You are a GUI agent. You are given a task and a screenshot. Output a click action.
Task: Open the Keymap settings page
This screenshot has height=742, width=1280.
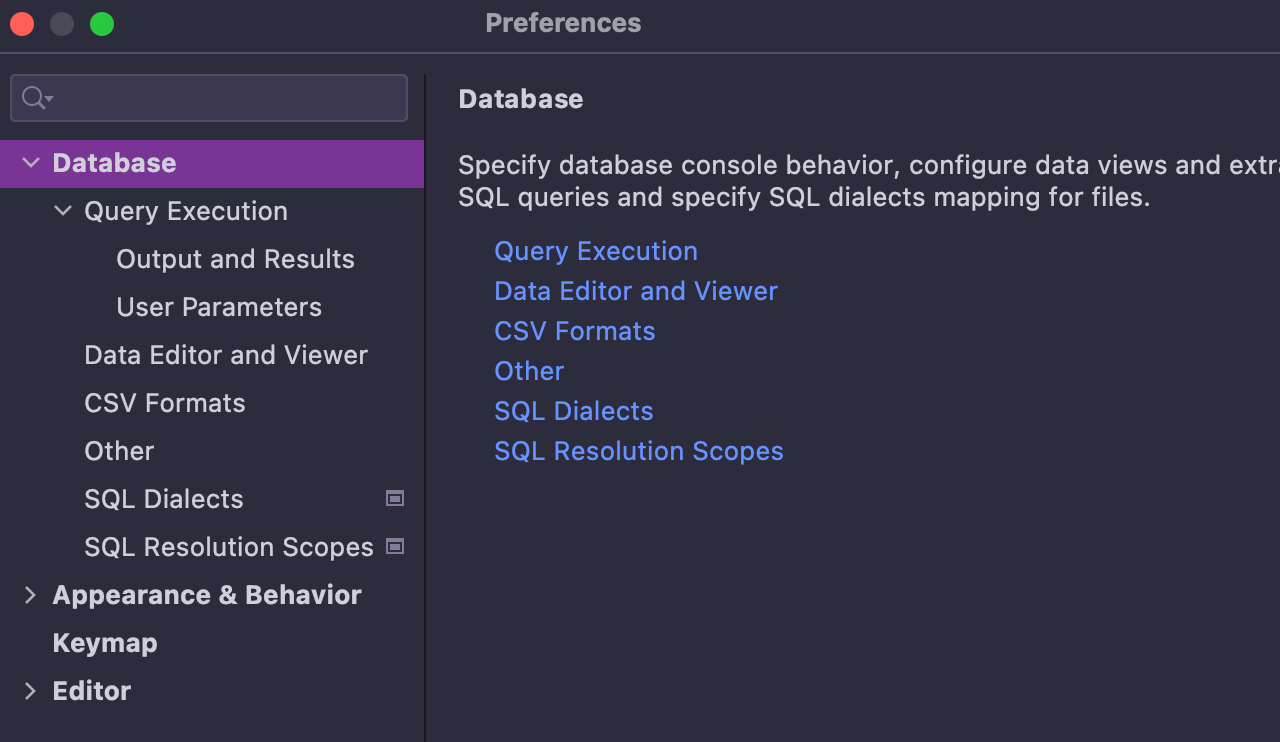point(105,643)
